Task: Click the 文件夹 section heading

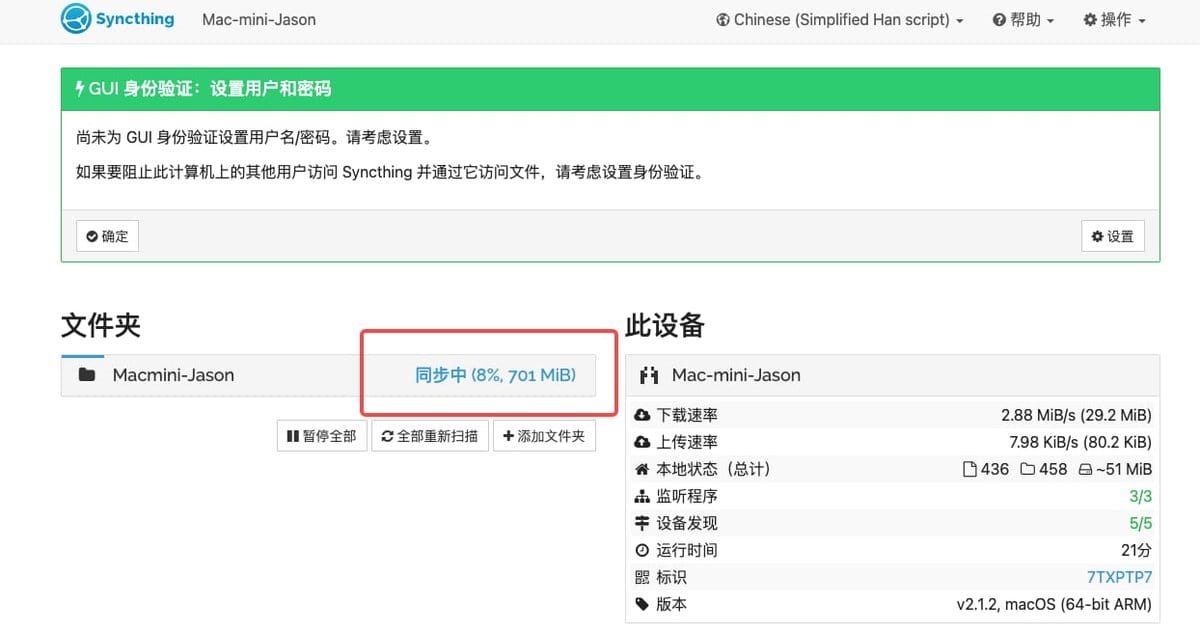Action: point(101,325)
